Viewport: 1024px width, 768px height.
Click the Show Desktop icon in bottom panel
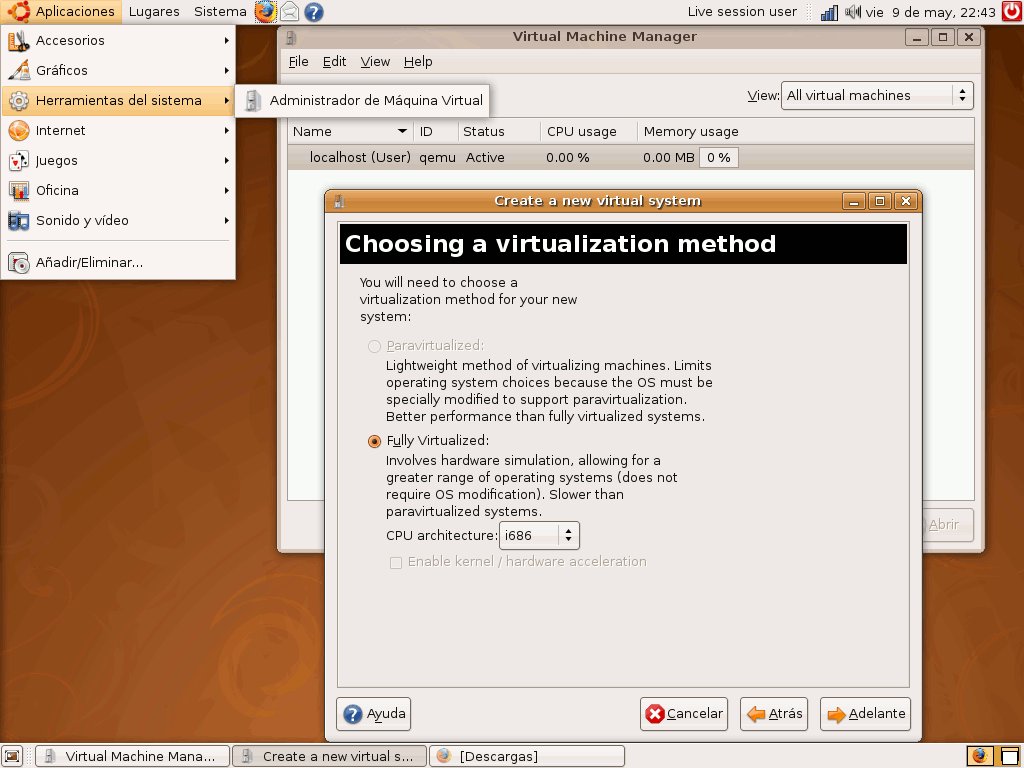(x=12, y=756)
